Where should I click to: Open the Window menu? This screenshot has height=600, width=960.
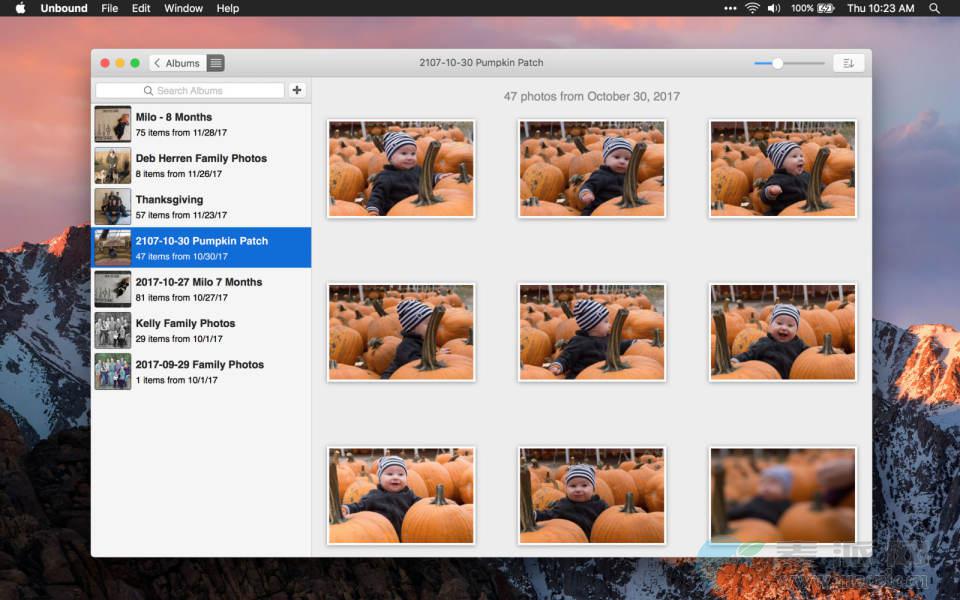(183, 8)
